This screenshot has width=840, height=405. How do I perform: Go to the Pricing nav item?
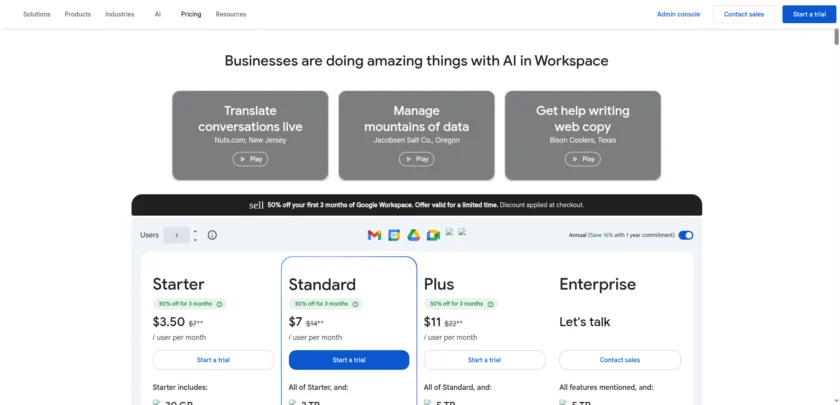pyautogui.click(x=191, y=14)
